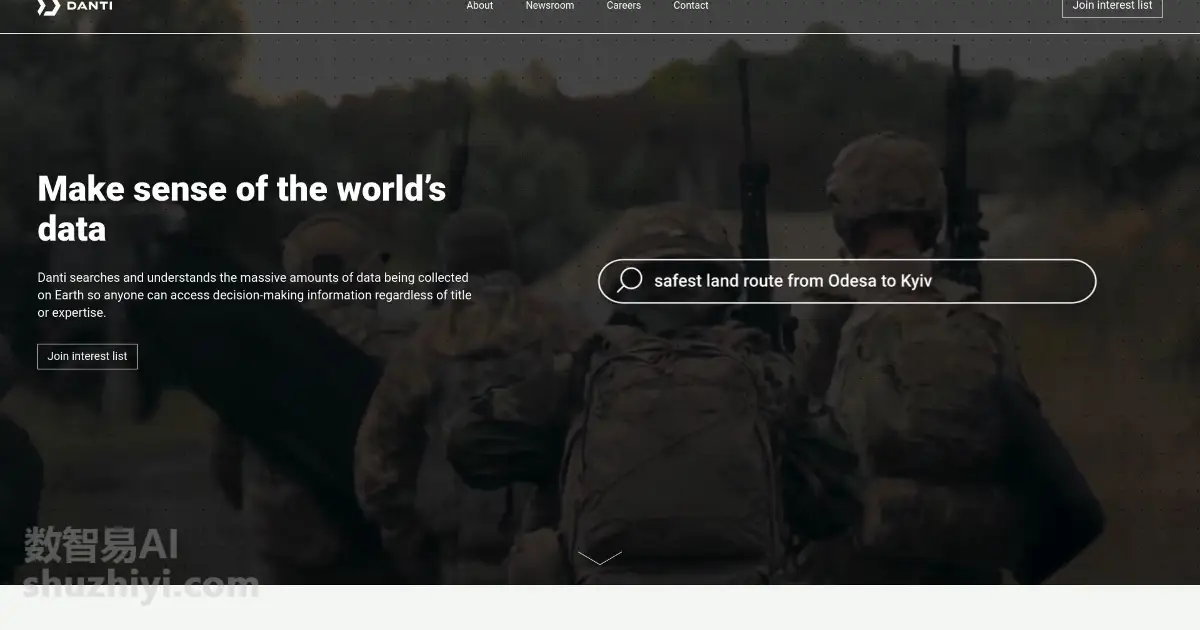
Task: Click the paragraph starting "Danti searches and understands"
Action: coord(255,295)
